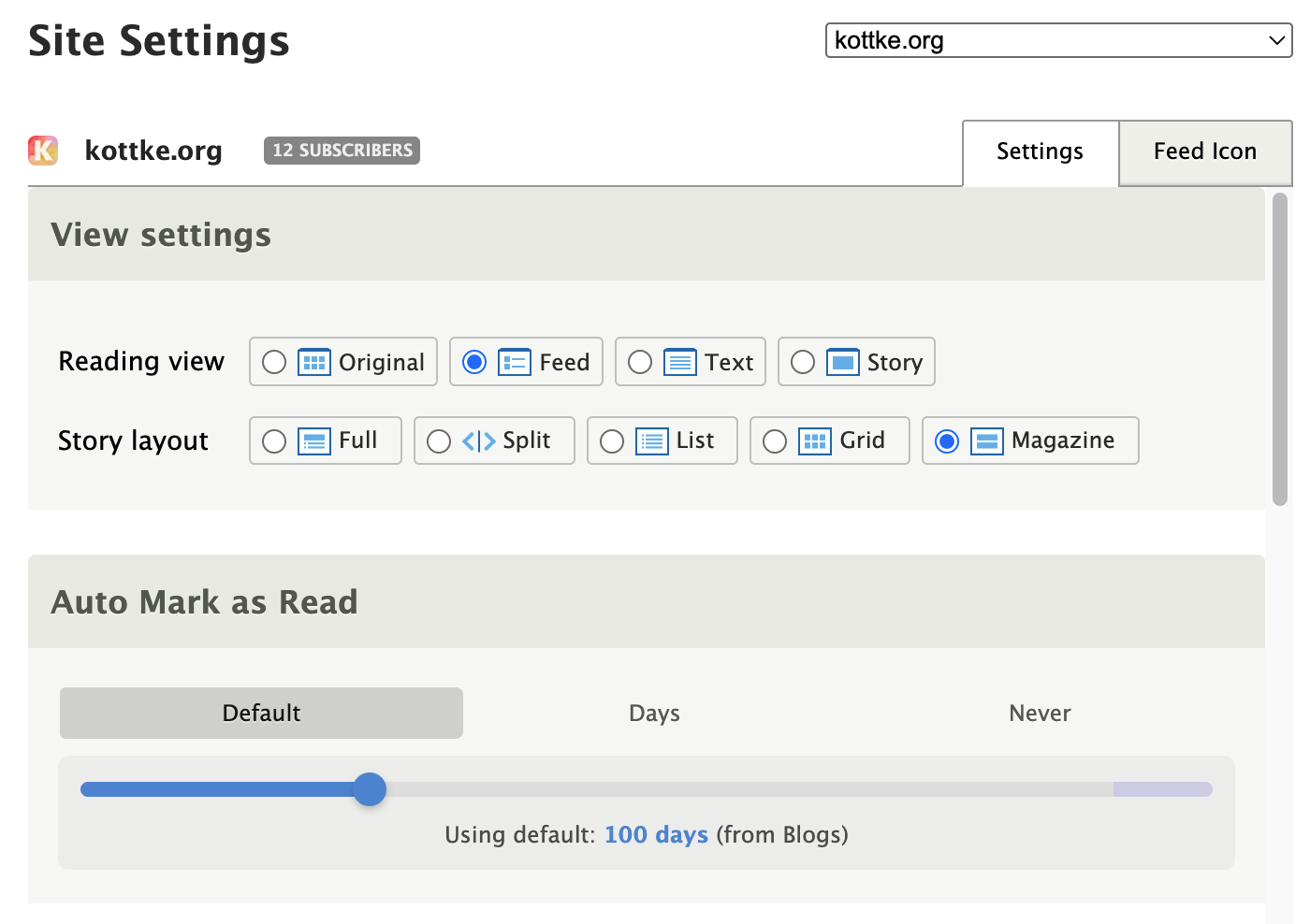This screenshot has height=924, width=1310.
Task: Click the Split layout angle-brackets icon
Action: click(478, 441)
